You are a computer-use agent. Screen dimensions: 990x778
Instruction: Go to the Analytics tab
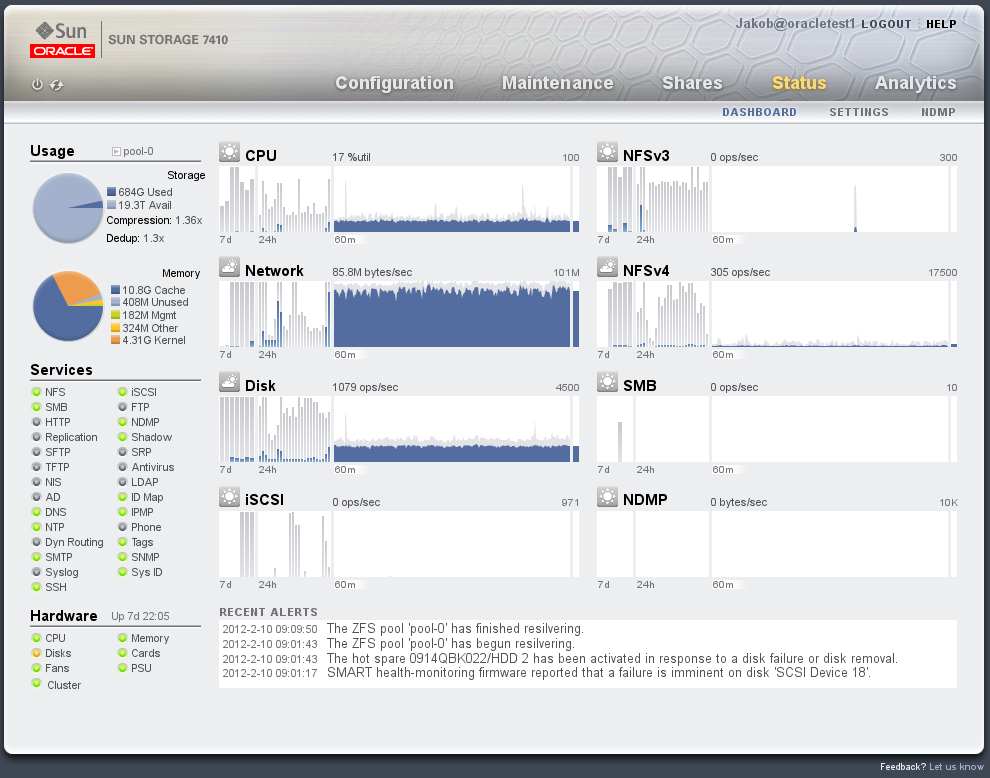click(915, 83)
